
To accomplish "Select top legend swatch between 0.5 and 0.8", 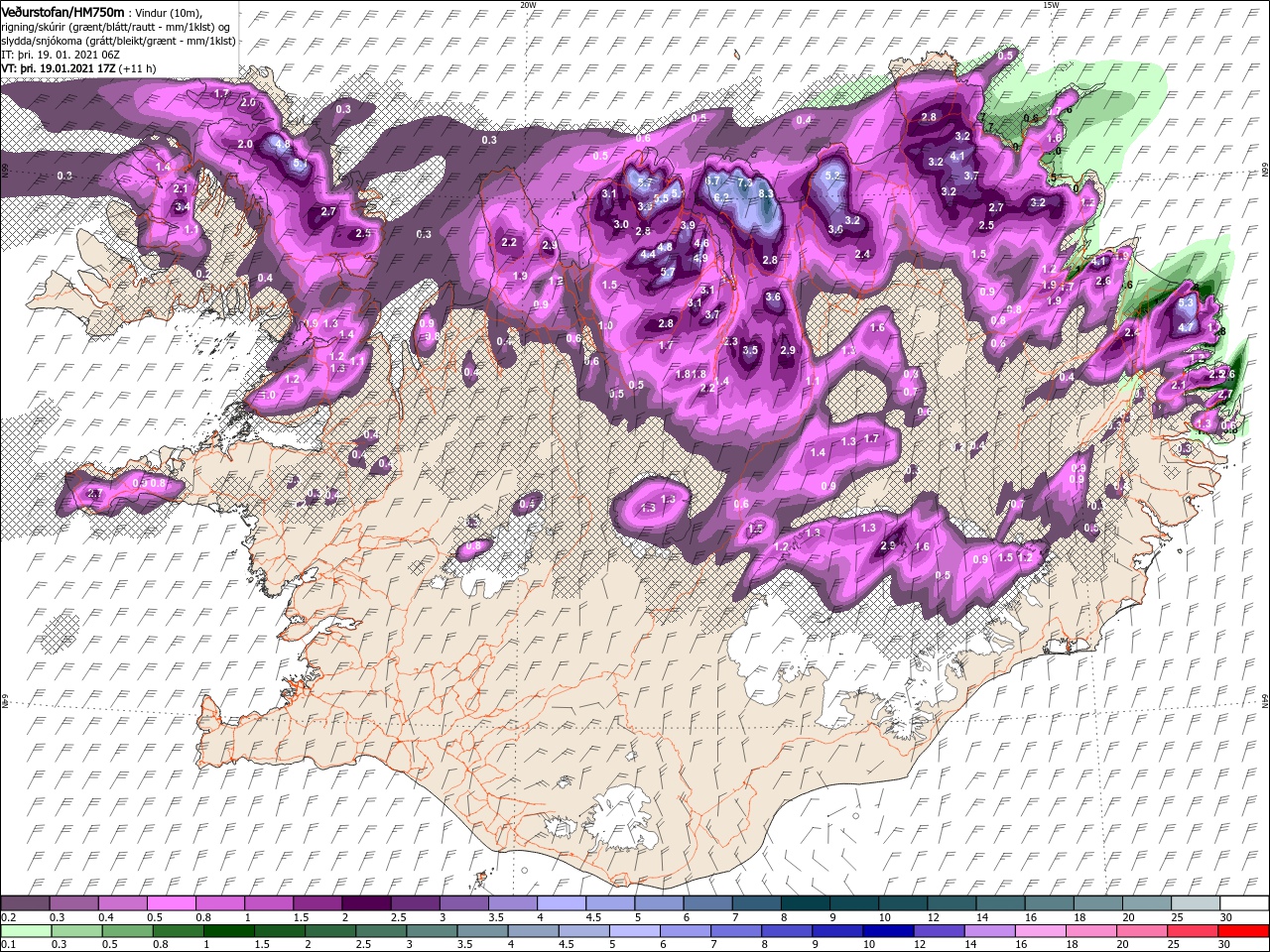I will point(174,903).
